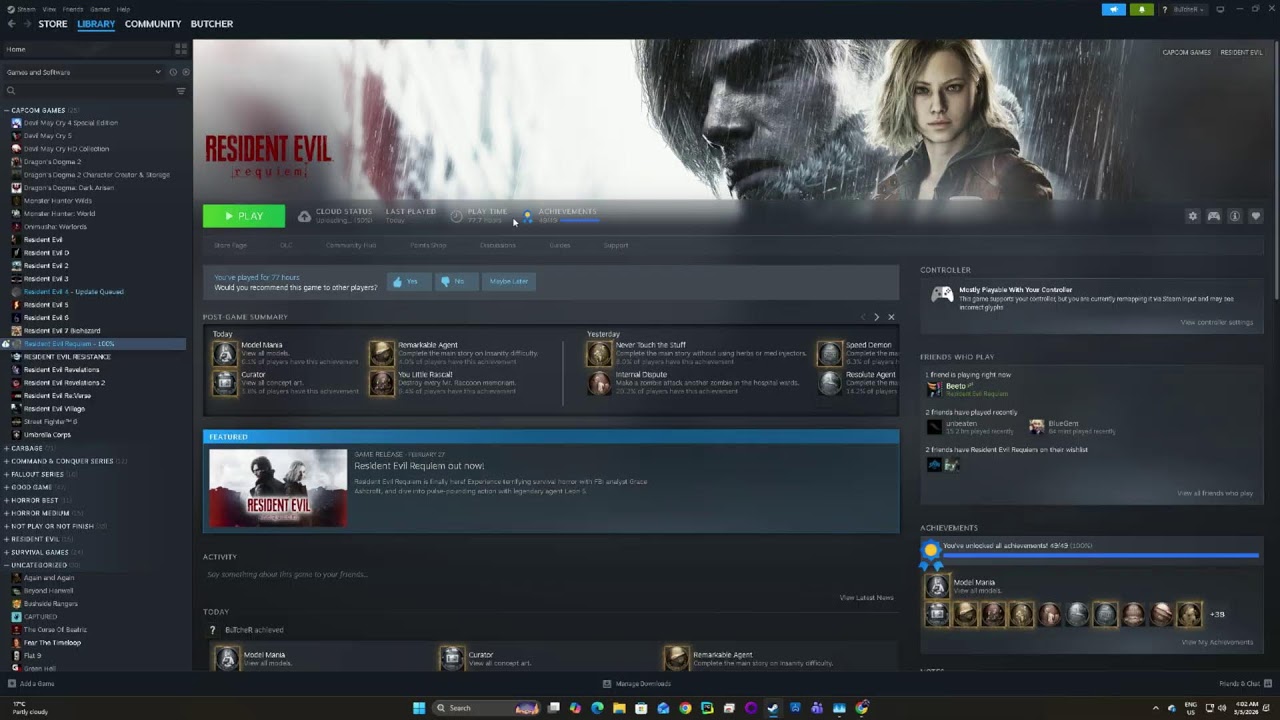This screenshot has width=1280, height=720.
Task: Click Windows taskbar Search box
Action: coord(487,708)
